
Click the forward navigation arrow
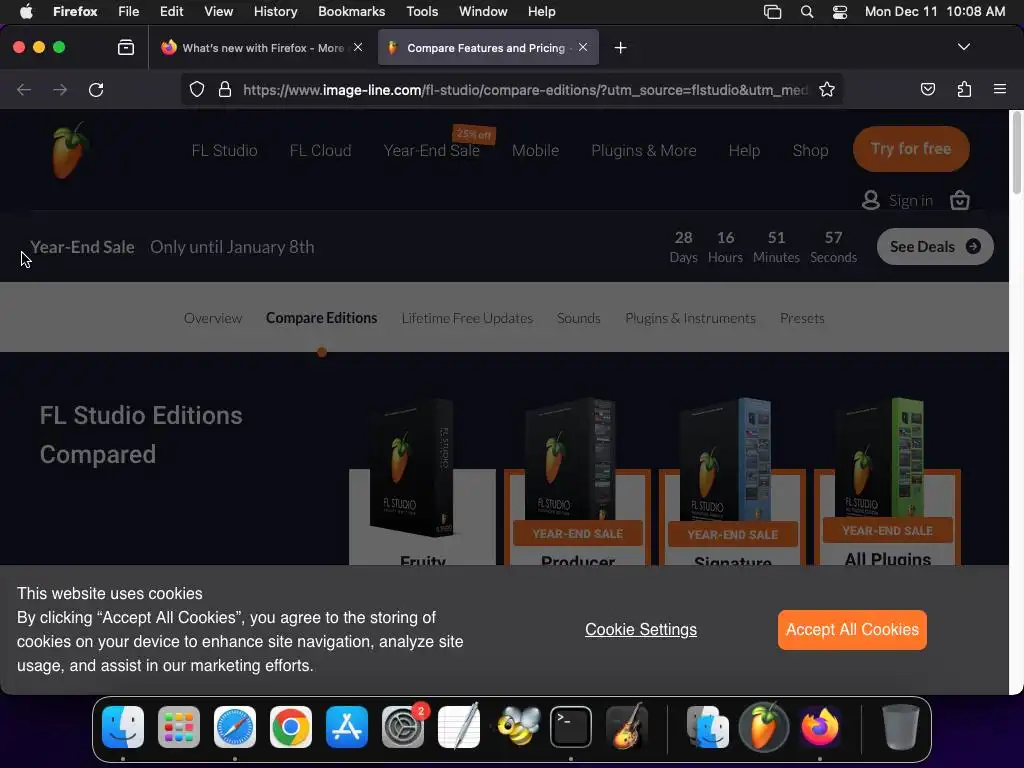pyautogui.click(x=60, y=89)
